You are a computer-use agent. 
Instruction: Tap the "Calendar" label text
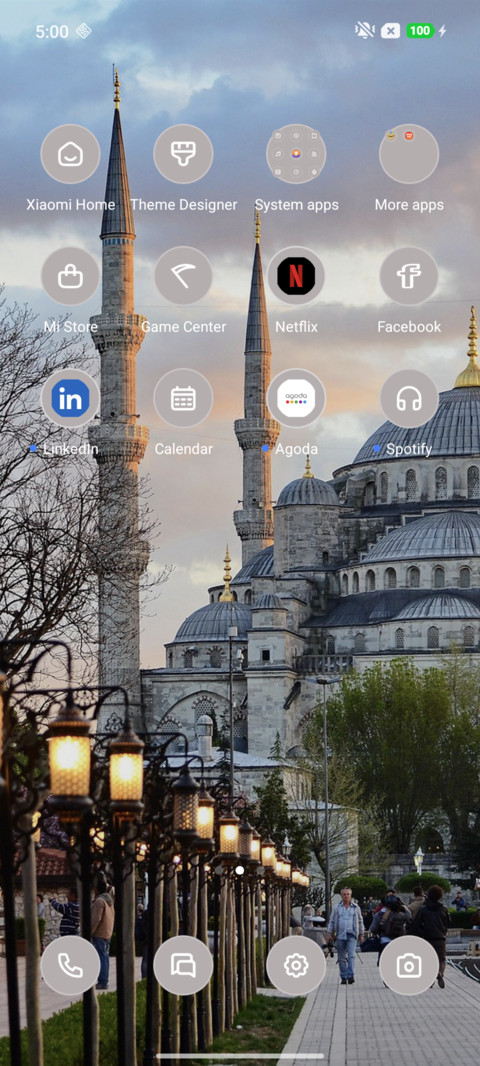click(x=184, y=449)
